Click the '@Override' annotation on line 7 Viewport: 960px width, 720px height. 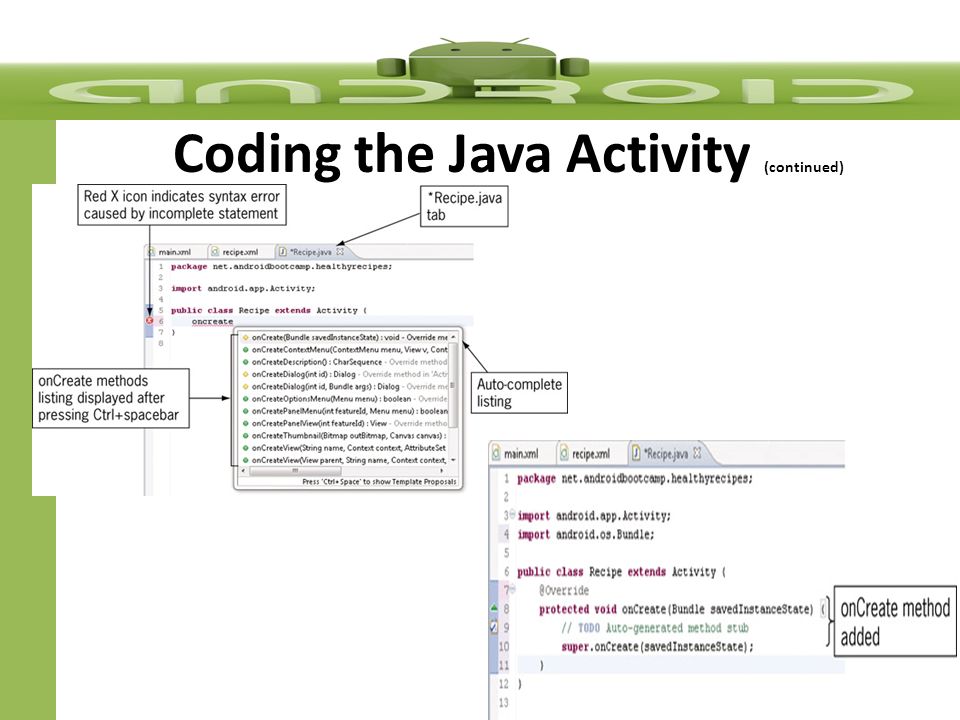click(564, 590)
